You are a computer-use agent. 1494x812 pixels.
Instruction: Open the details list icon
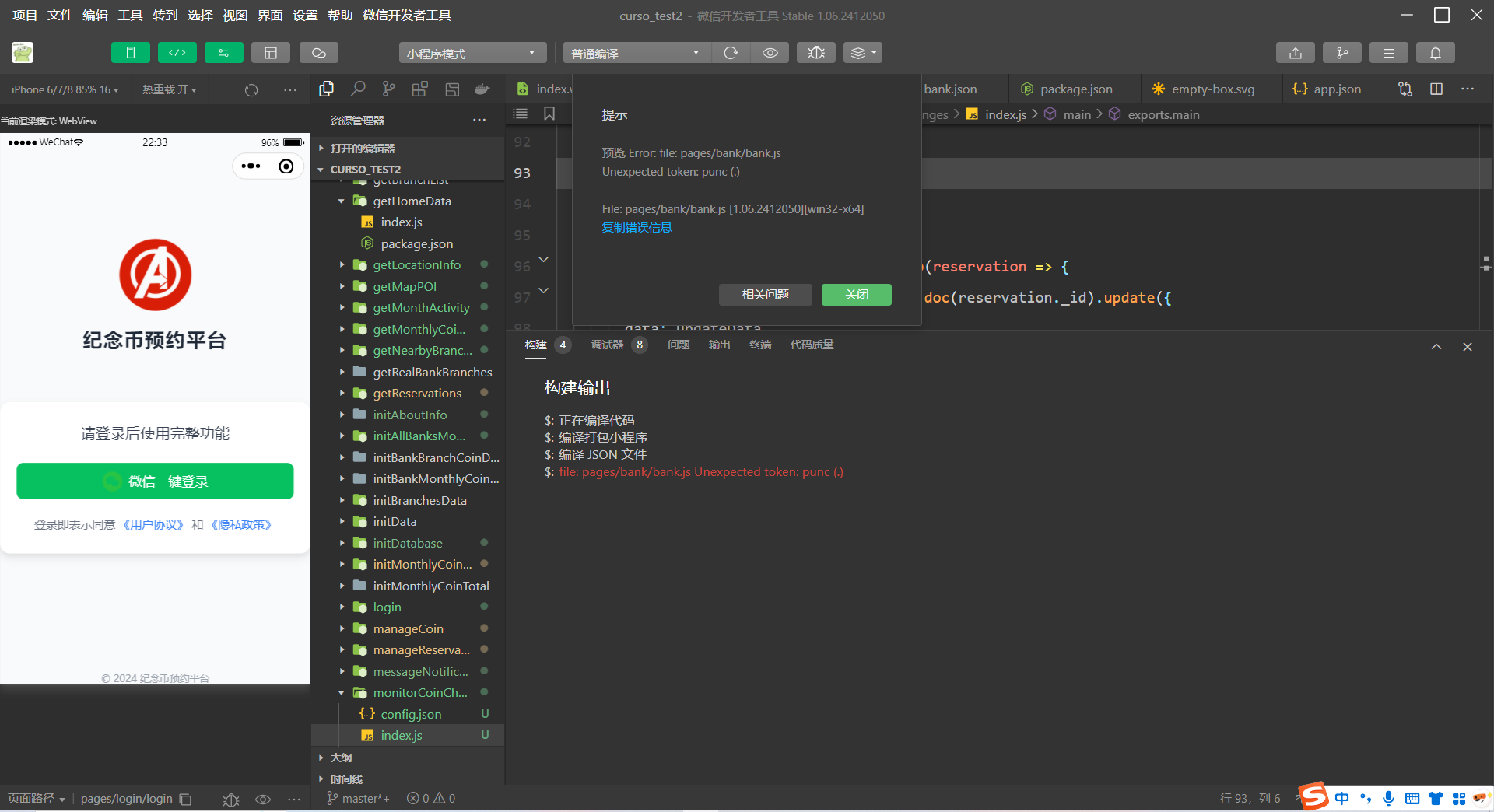[1389, 53]
